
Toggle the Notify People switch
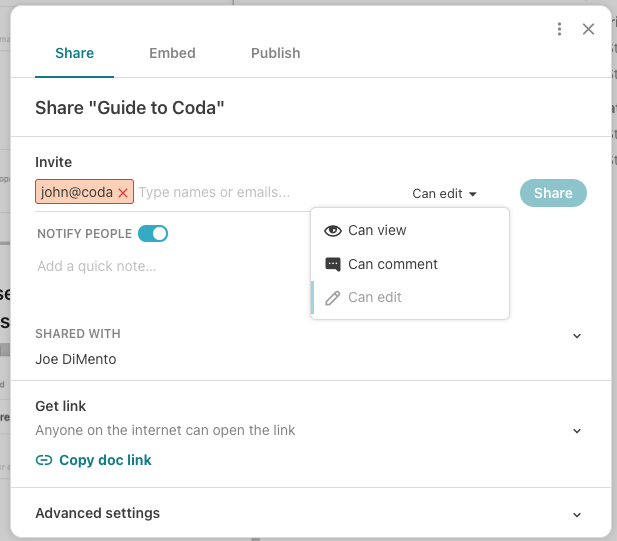tap(153, 233)
